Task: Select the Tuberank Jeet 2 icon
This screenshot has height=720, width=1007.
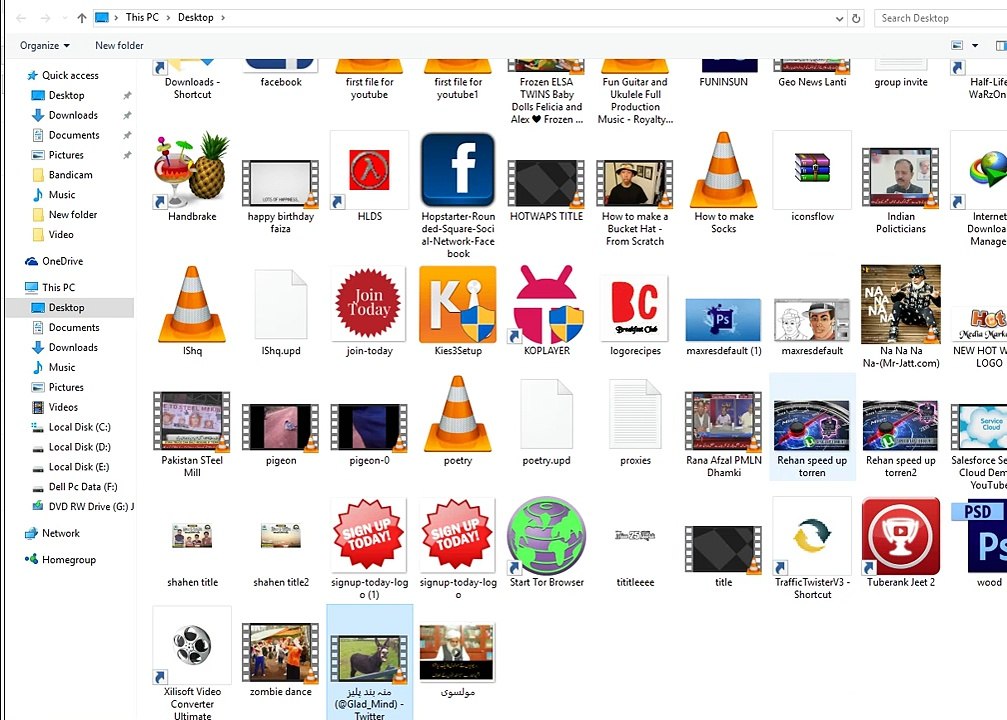Action: pyautogui.click(x=901, y=536)
